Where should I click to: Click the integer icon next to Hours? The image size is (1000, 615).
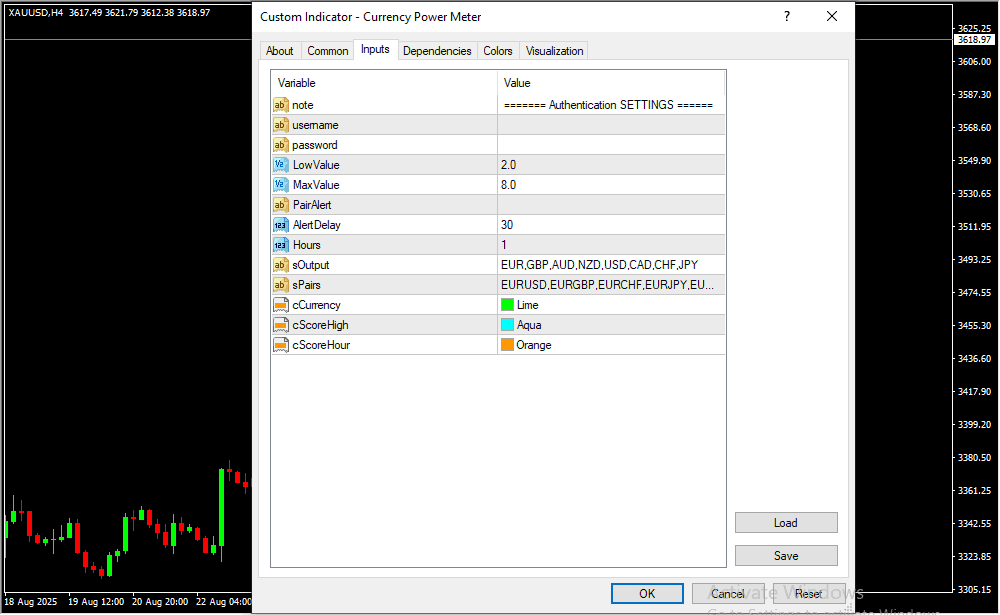(280, 245)
